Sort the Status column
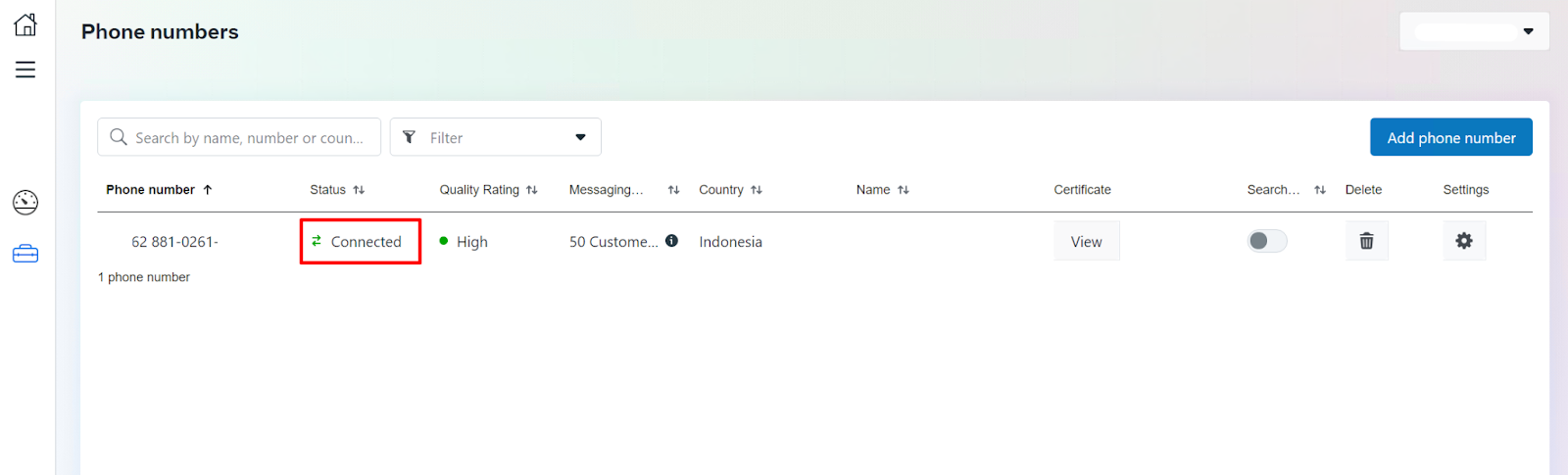1568x475 pixels. 359,190
